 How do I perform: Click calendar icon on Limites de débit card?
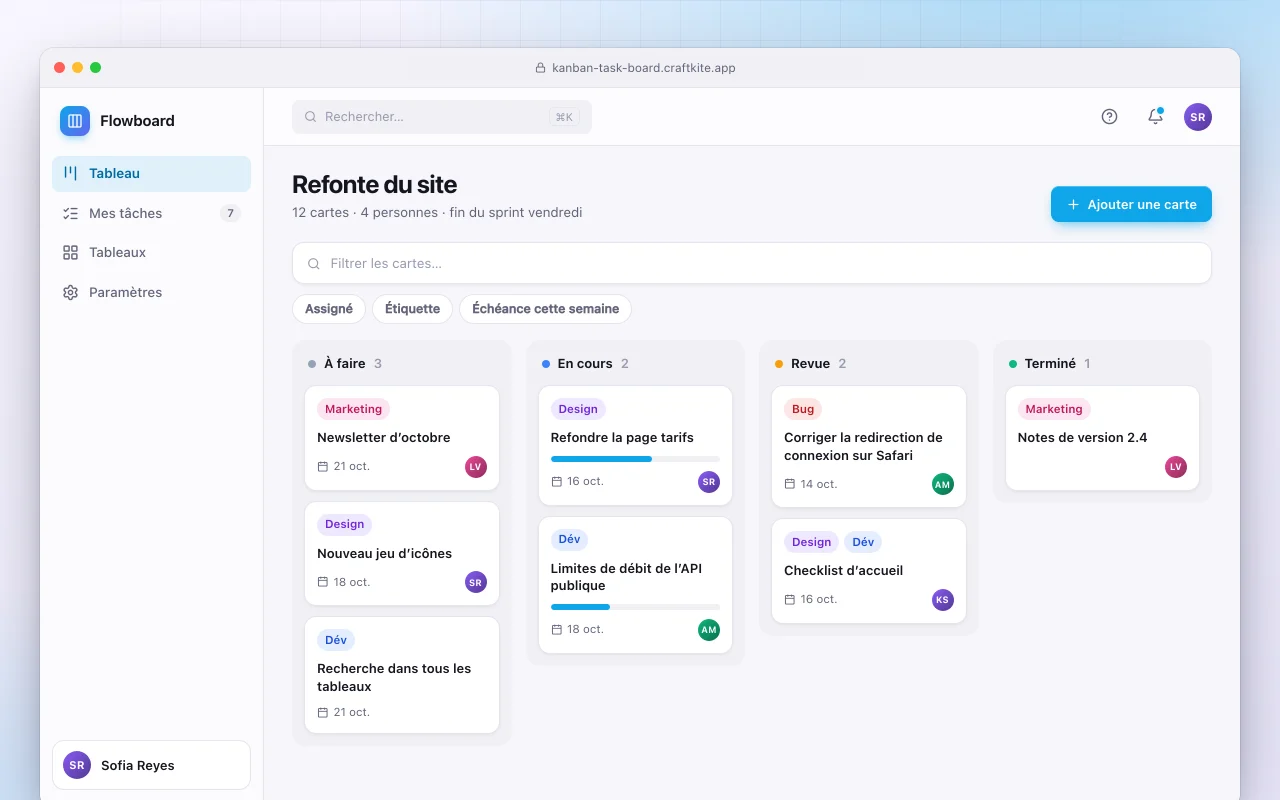pos(557,630)
